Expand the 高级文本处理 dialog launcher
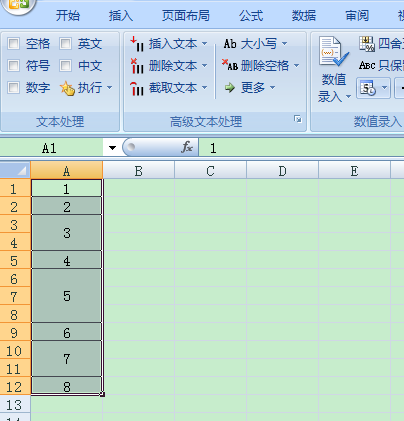Viewport: 404px width, 421px height. click(298, 119)
